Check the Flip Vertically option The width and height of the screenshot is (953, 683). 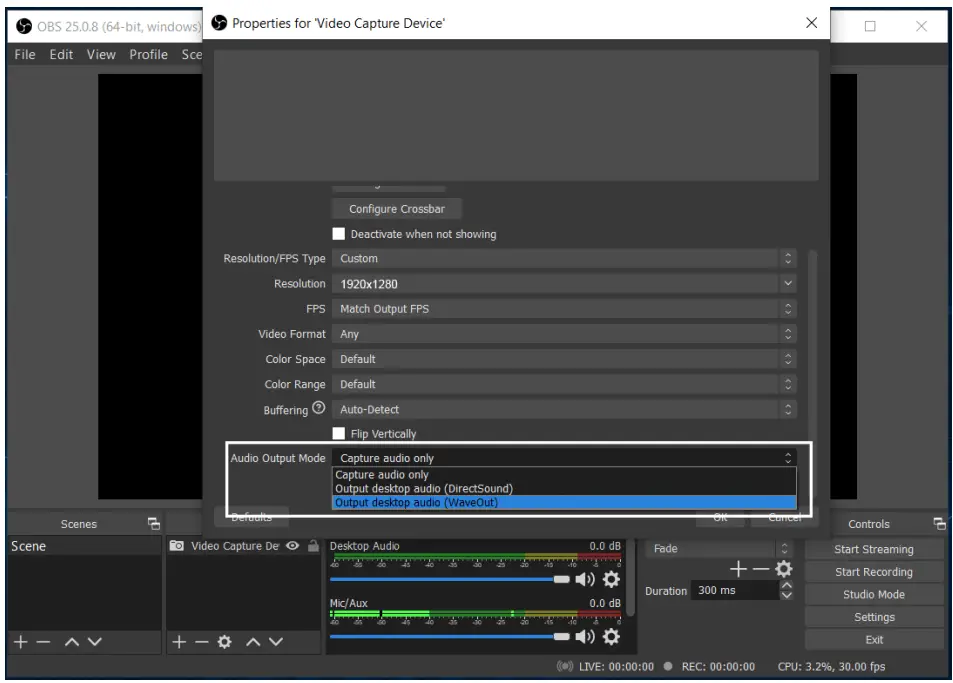click(339, 433)
